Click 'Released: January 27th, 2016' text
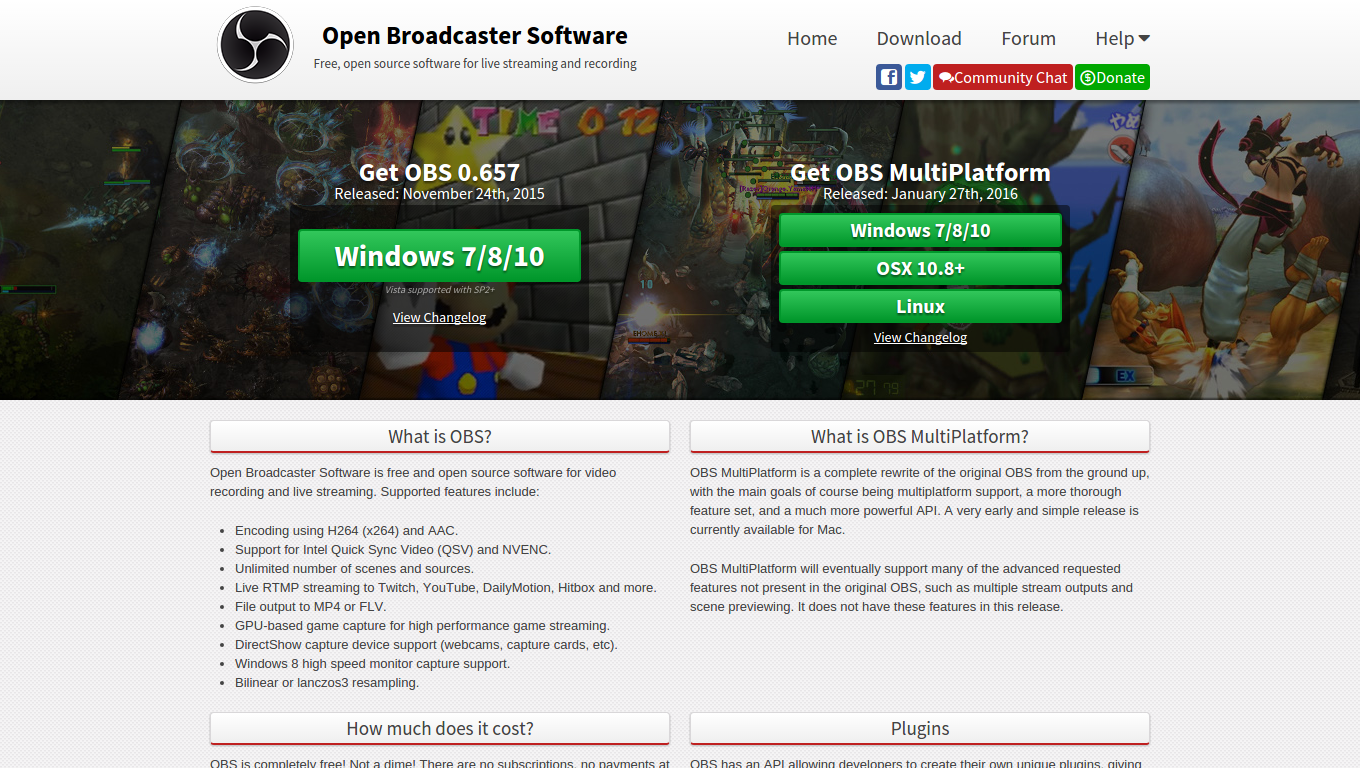The image size is (1360, 768). [x=920, y=194]
